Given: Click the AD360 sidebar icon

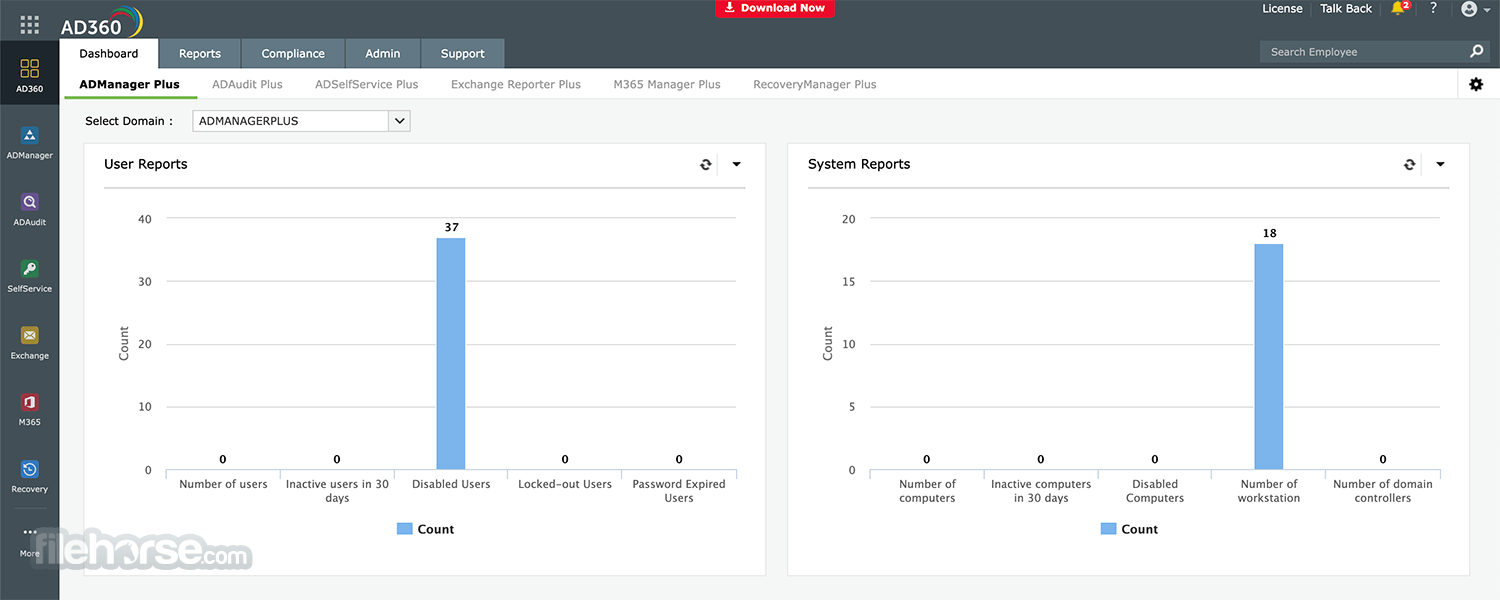Looking at the screenshot, I should coord(30,76).
